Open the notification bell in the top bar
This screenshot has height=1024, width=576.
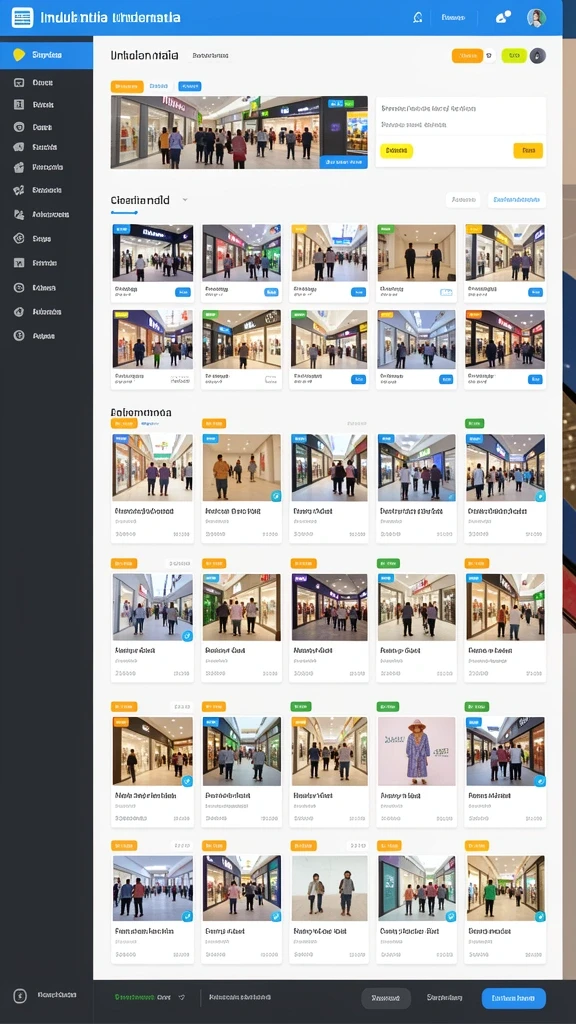coord(418,18)
